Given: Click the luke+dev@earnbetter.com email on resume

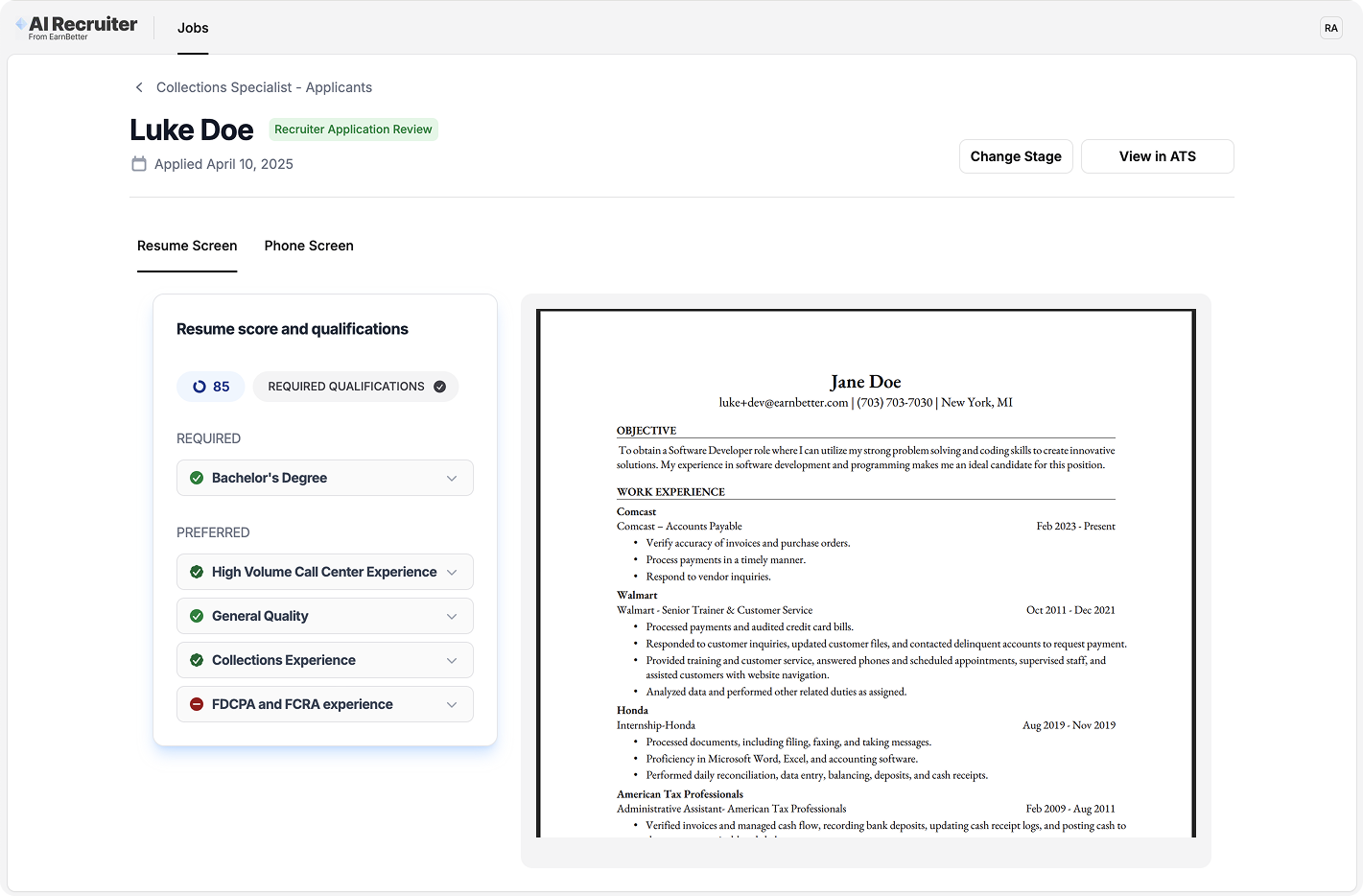Looking at the screenshot, I should coord(784,403).
